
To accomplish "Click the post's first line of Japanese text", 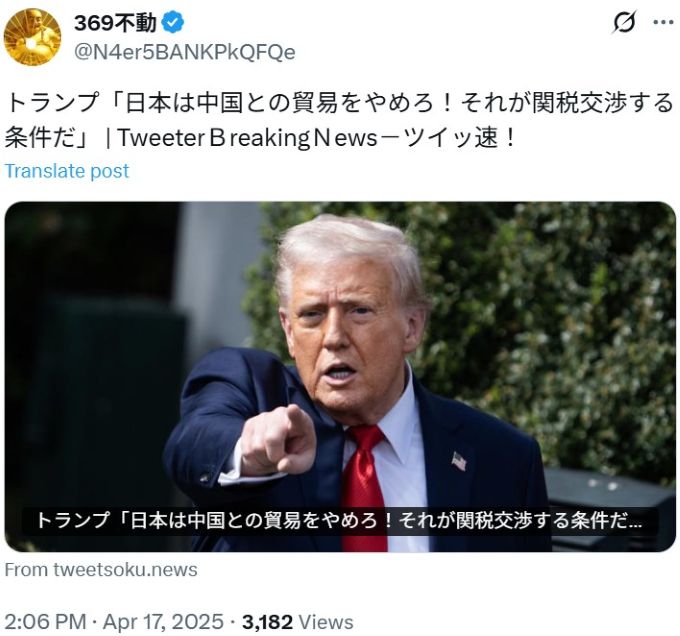I will click(x=339, y=103).
